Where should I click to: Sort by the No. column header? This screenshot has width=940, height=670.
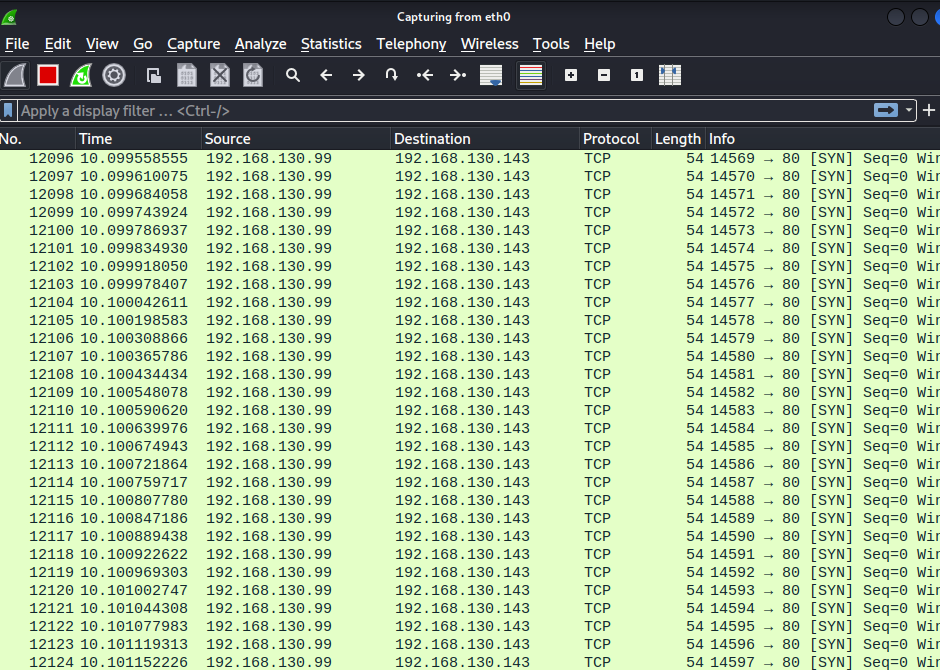pyautogui.click(x=38, y=139)
